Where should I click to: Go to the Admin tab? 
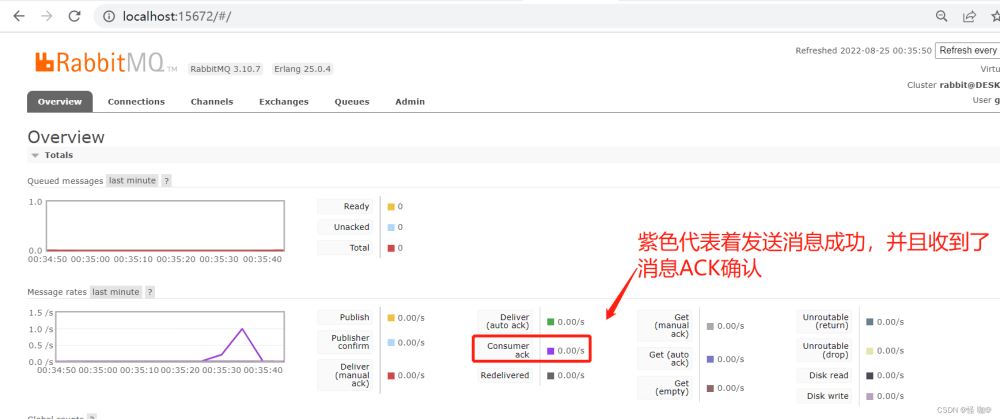click(410, 102)
